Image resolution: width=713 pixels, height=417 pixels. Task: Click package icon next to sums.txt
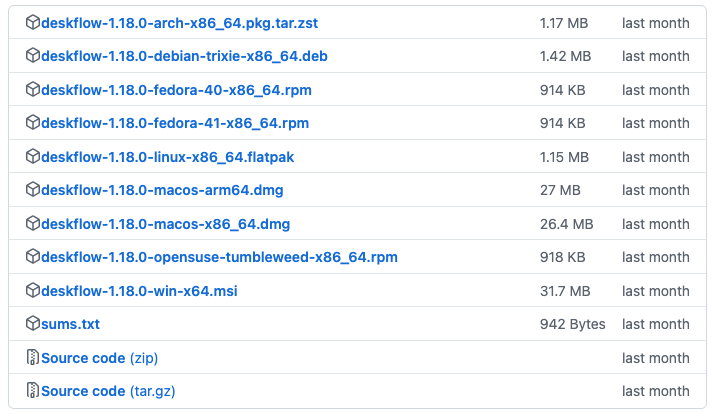(x=32, y=324)
